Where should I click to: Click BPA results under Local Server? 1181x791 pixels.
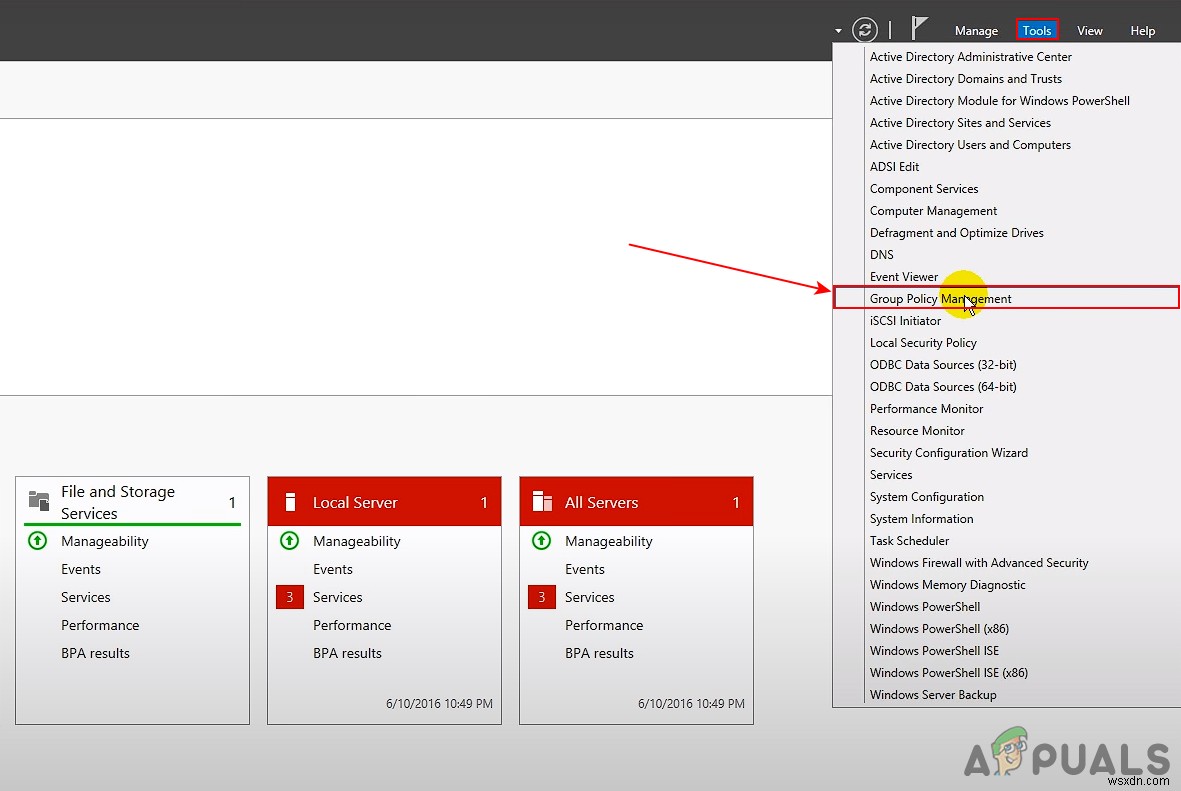point(347,653)
